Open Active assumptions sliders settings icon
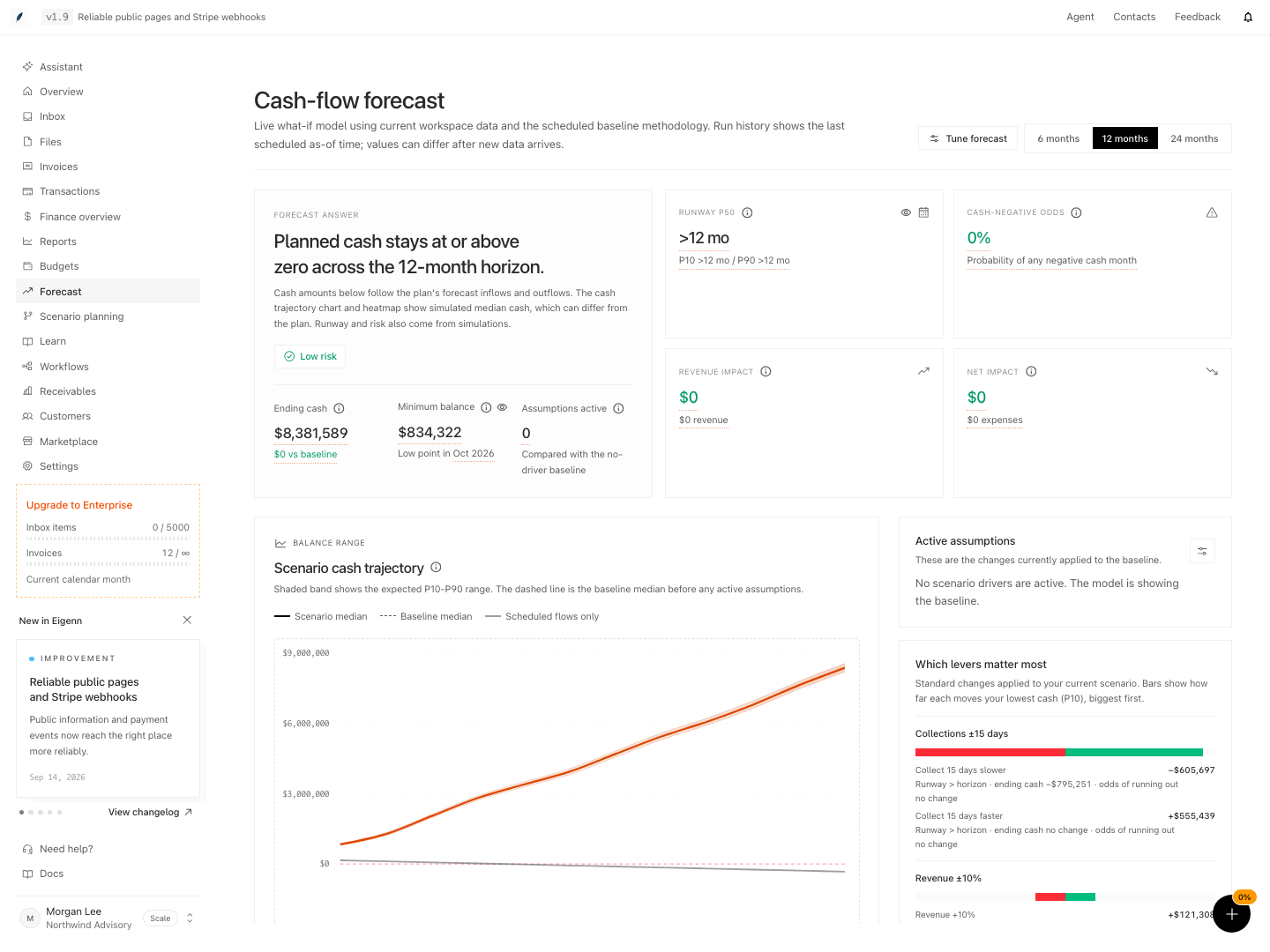This screenshot has width=1270, height=952. coord(1202,551)
